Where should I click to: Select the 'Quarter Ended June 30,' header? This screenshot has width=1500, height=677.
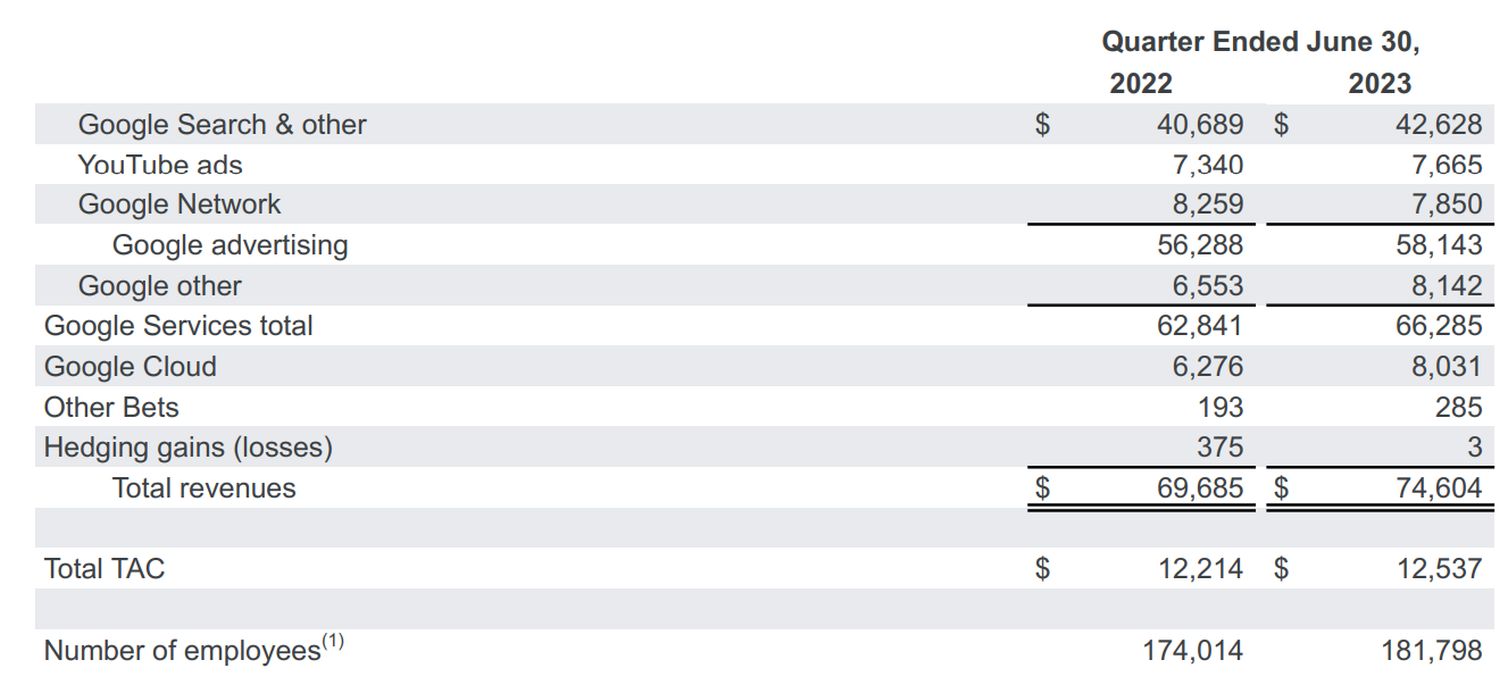(x=1260, y=42)
